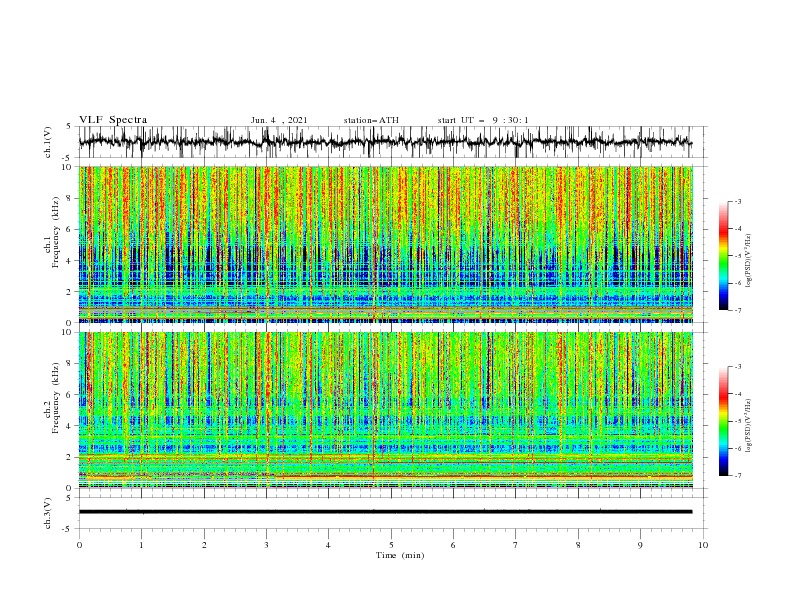Click time-axis tick label "2"
This screenshot has height=612, width=792.
coord(204,545)
